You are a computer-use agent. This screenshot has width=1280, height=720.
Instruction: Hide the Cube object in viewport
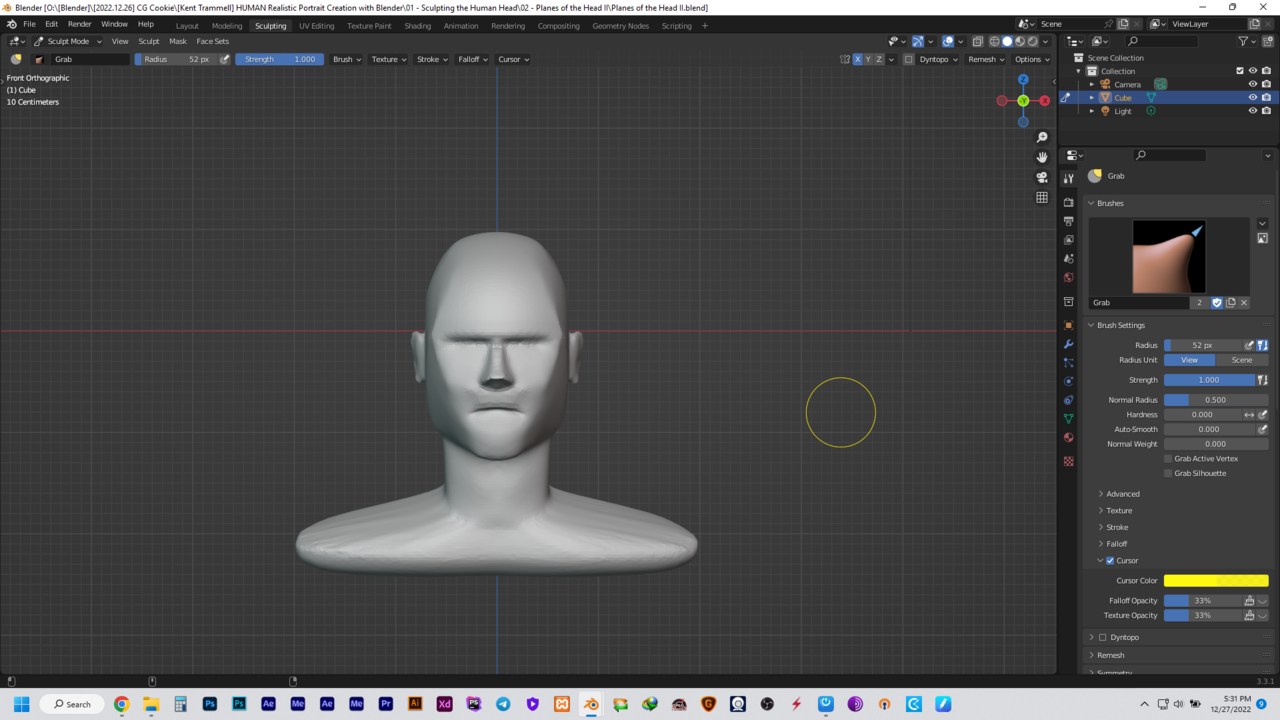click(x=1252, y=98)
